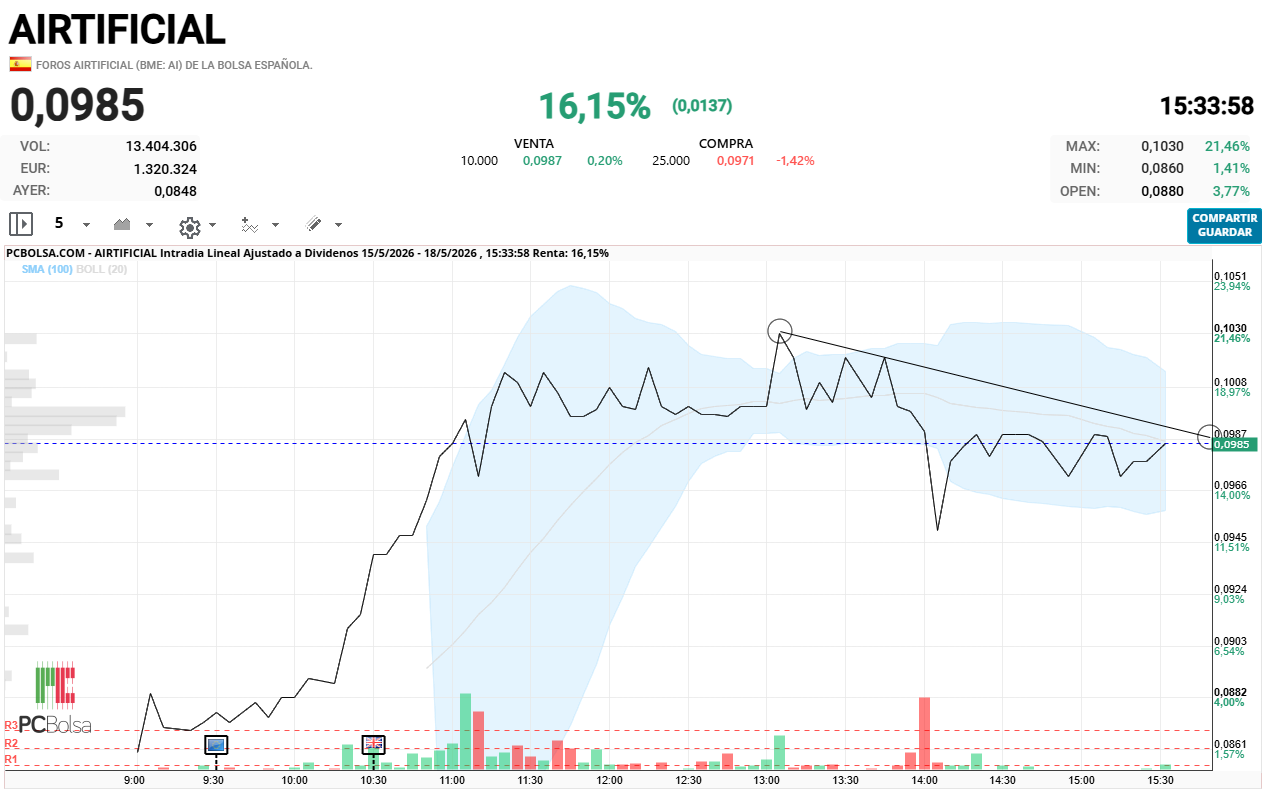The width and height of the screenshot is (1262, 789).
Task: Click the UK flag event marker near 10:30
Action: (x=374, y=743)
